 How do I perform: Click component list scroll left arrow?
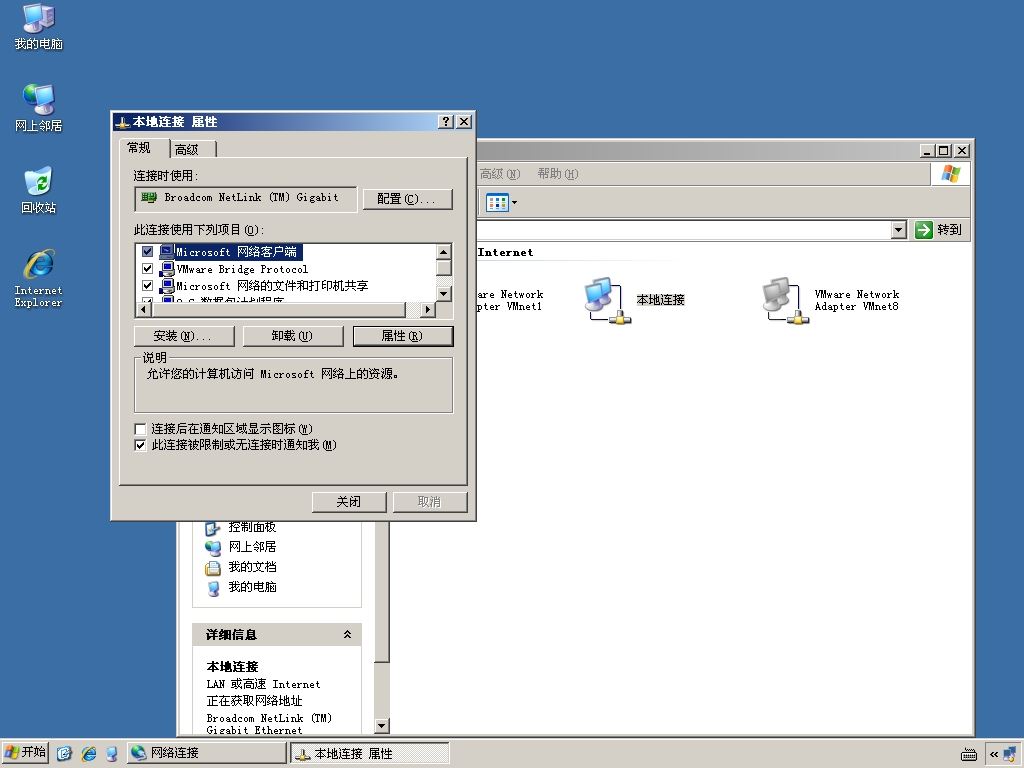144,310
